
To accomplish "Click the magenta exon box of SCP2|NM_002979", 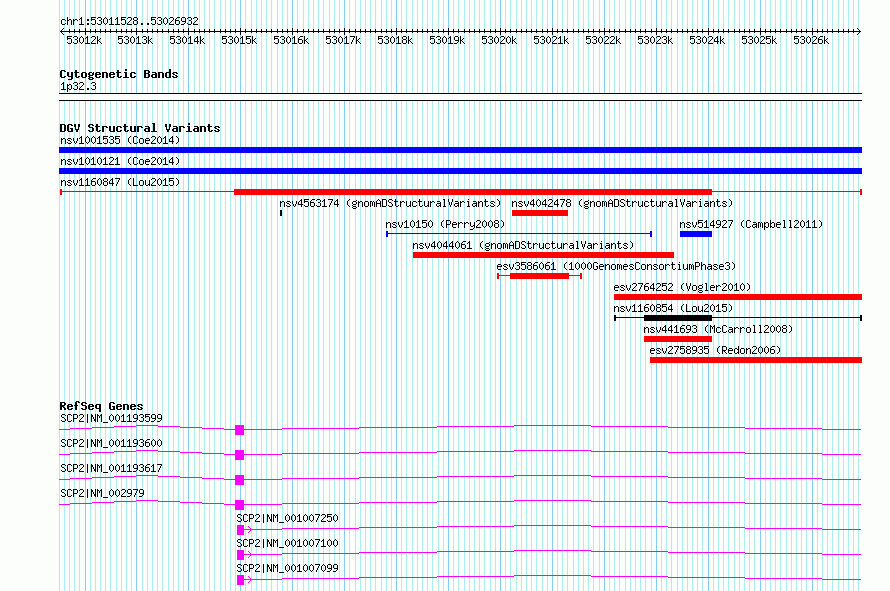I will point(240,505).
